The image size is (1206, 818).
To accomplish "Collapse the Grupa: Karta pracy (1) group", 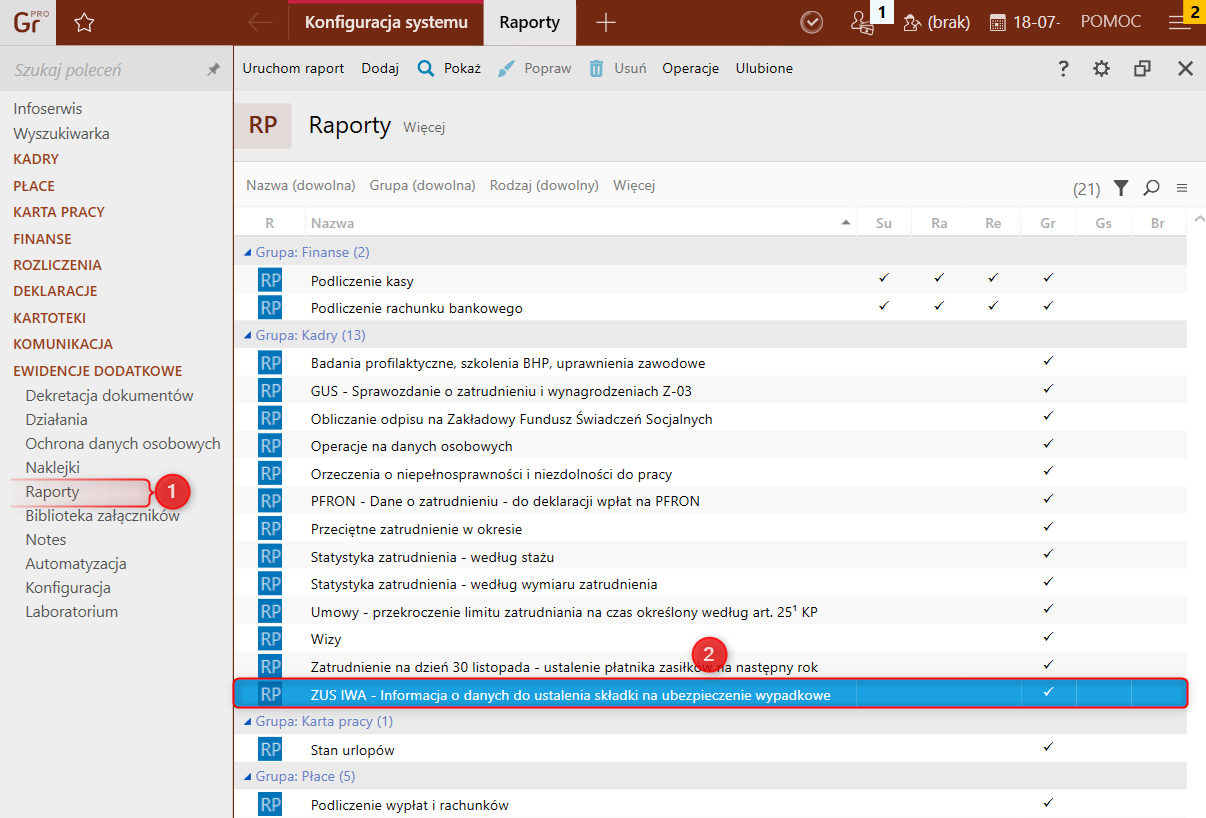I will [248, 722].
